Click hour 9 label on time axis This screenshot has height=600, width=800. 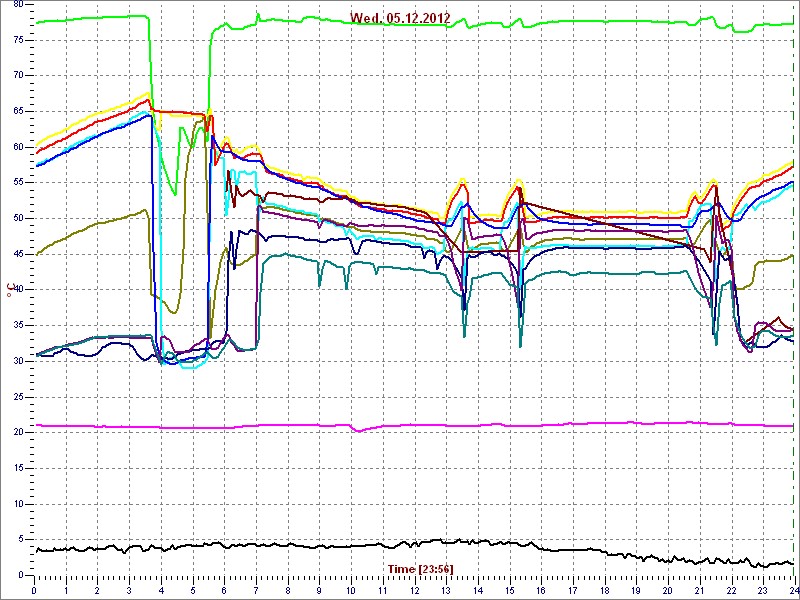point(319,588)
